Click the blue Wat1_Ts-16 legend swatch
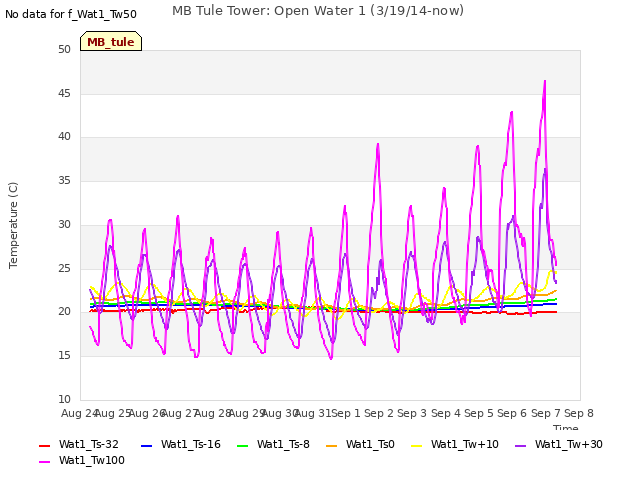Image resolution: width=640 pixels, height=480 pixels. pos(146,445)
